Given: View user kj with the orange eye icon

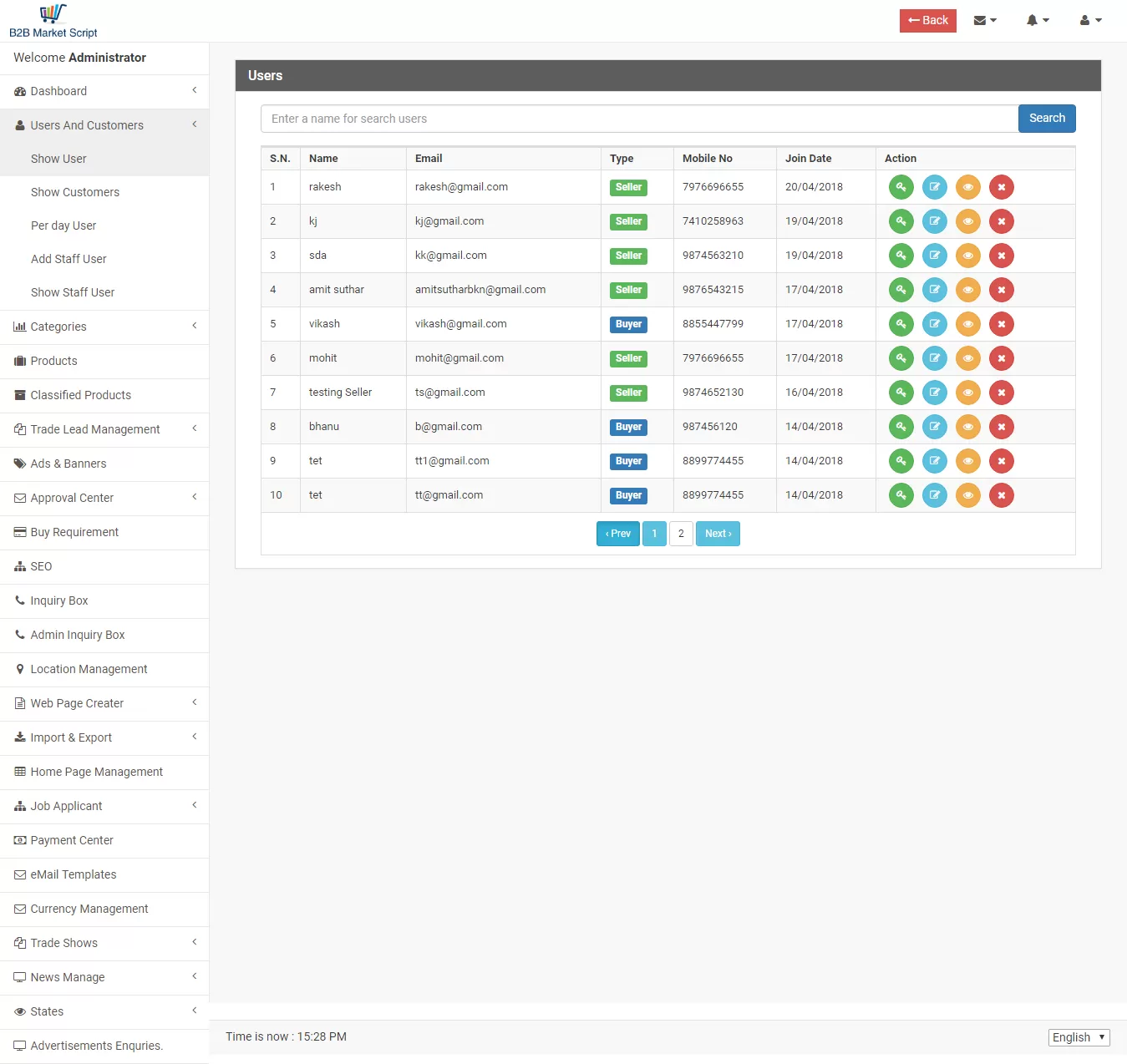Looking at the screenshot, I should [968, 221].
